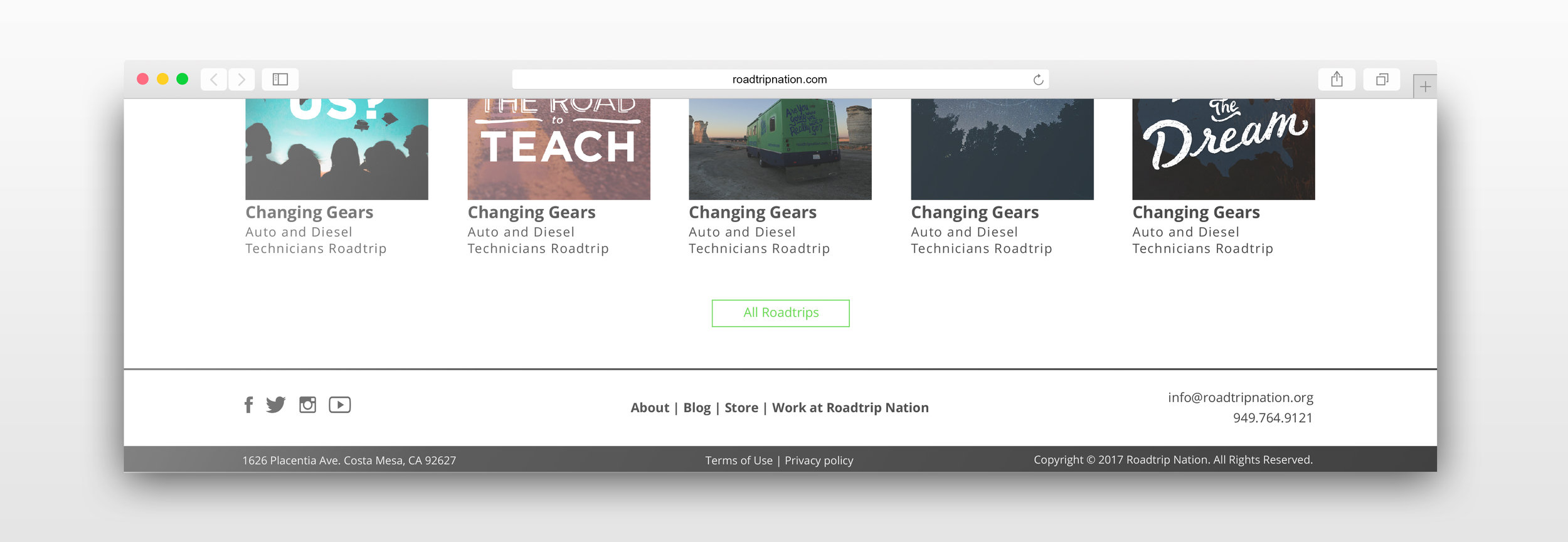The width and height of the screenshot is (1568, 542).
Task: Open the Store footer link
Action: pyautogui.click(x=741, y=408)
